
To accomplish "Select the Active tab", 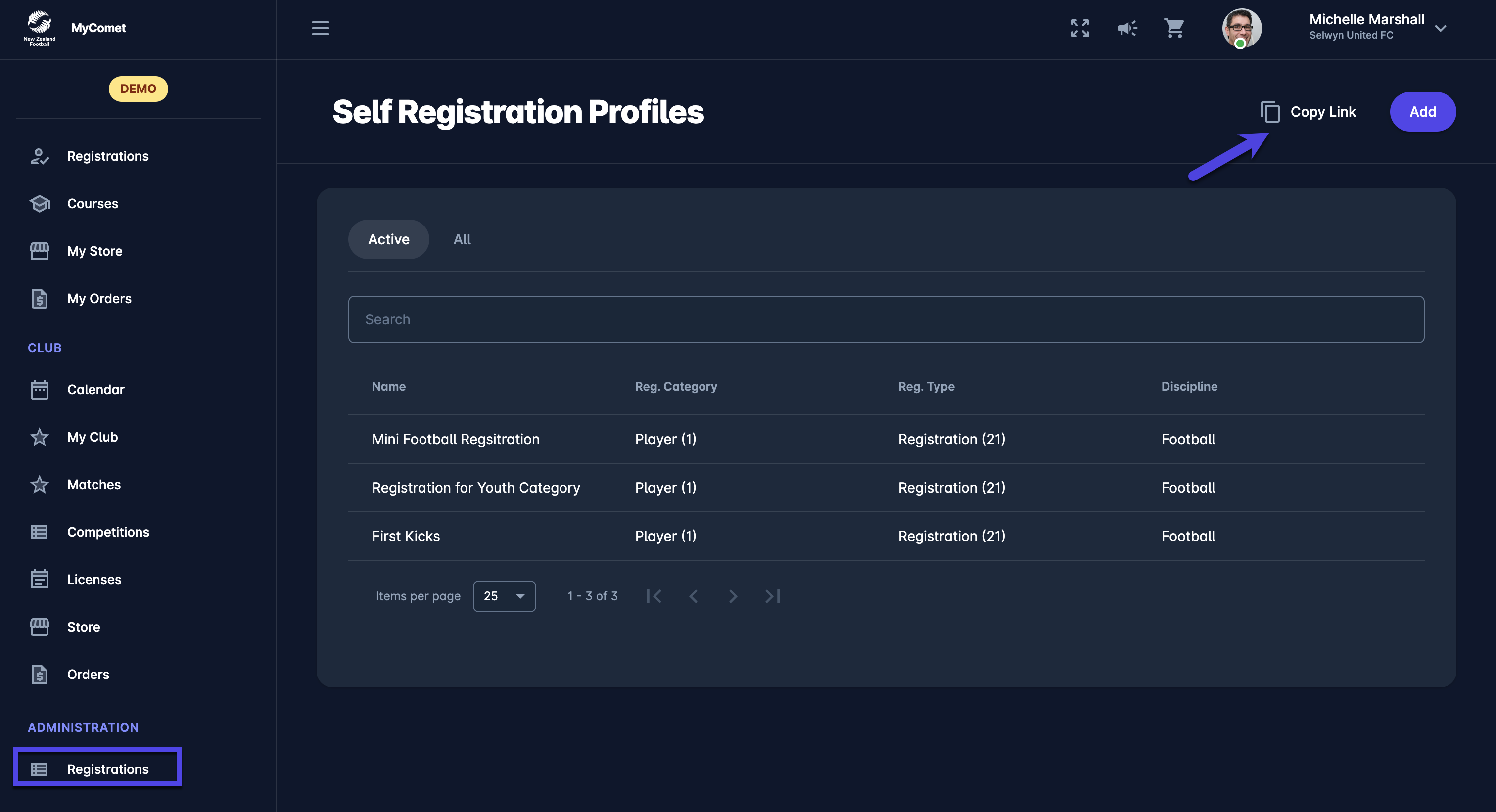I will (x=388, y=239).
